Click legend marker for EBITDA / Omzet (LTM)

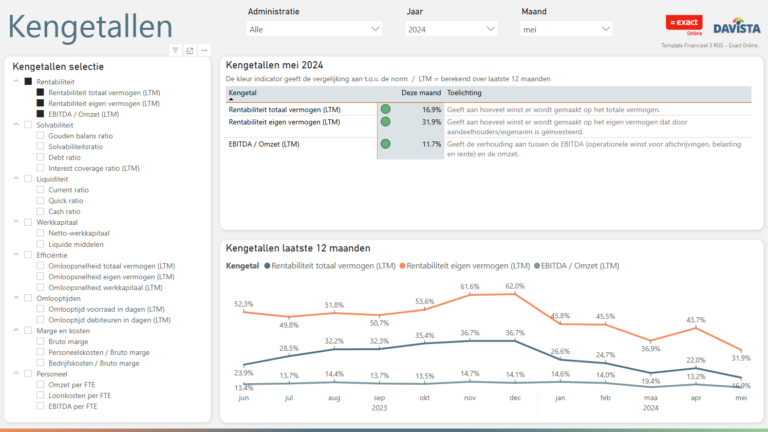click(x=537, y=266)
